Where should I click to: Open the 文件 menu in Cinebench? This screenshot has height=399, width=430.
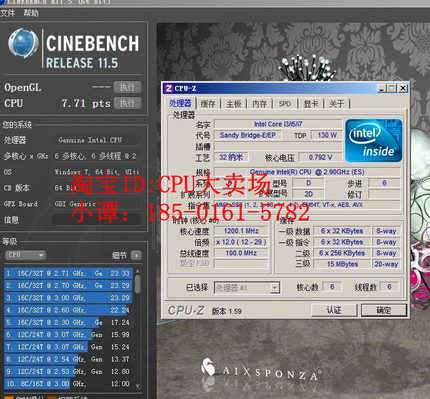tap(8, 13)
